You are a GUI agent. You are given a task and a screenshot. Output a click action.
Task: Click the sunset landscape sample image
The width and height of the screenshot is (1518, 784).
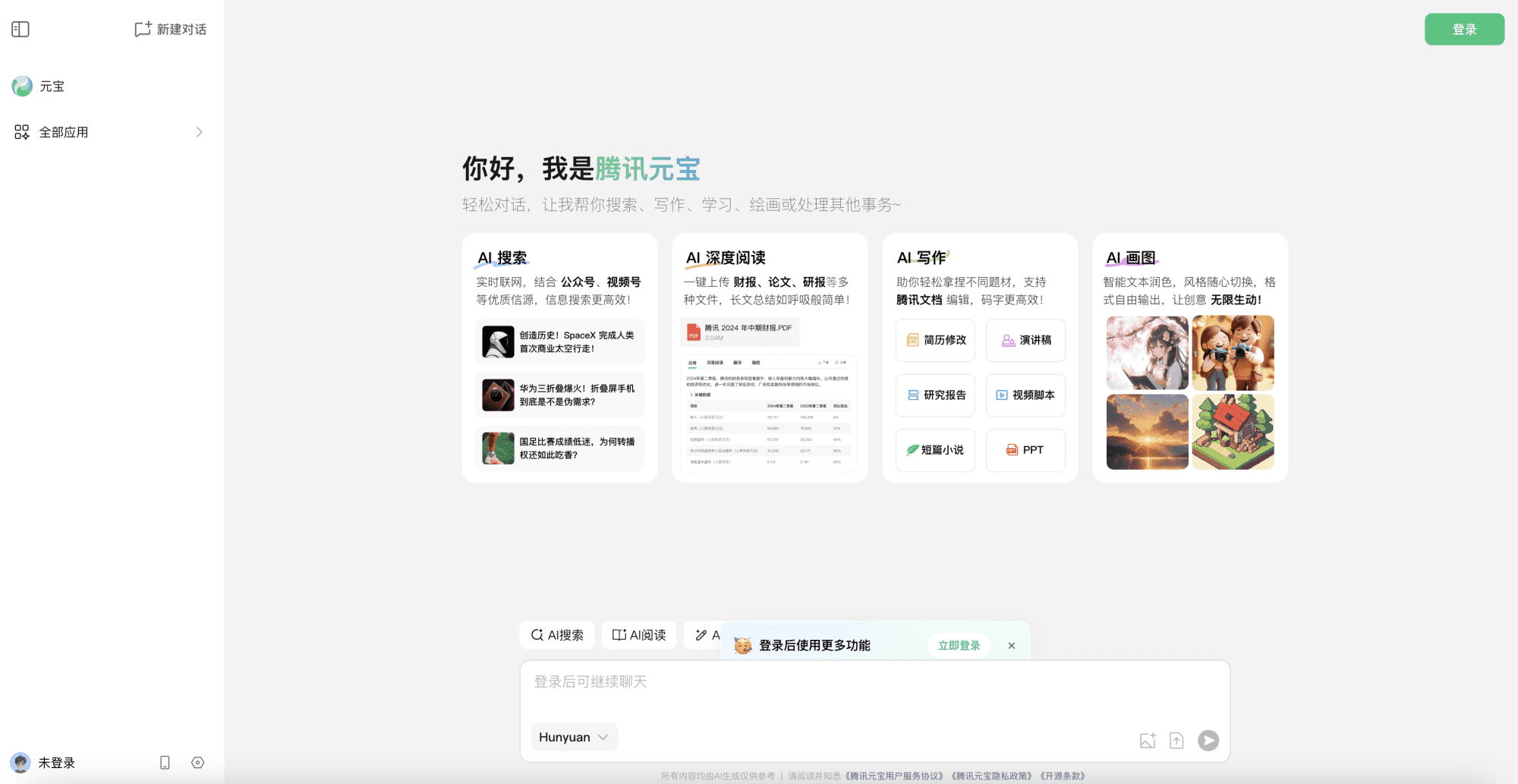pos(1147,432)
